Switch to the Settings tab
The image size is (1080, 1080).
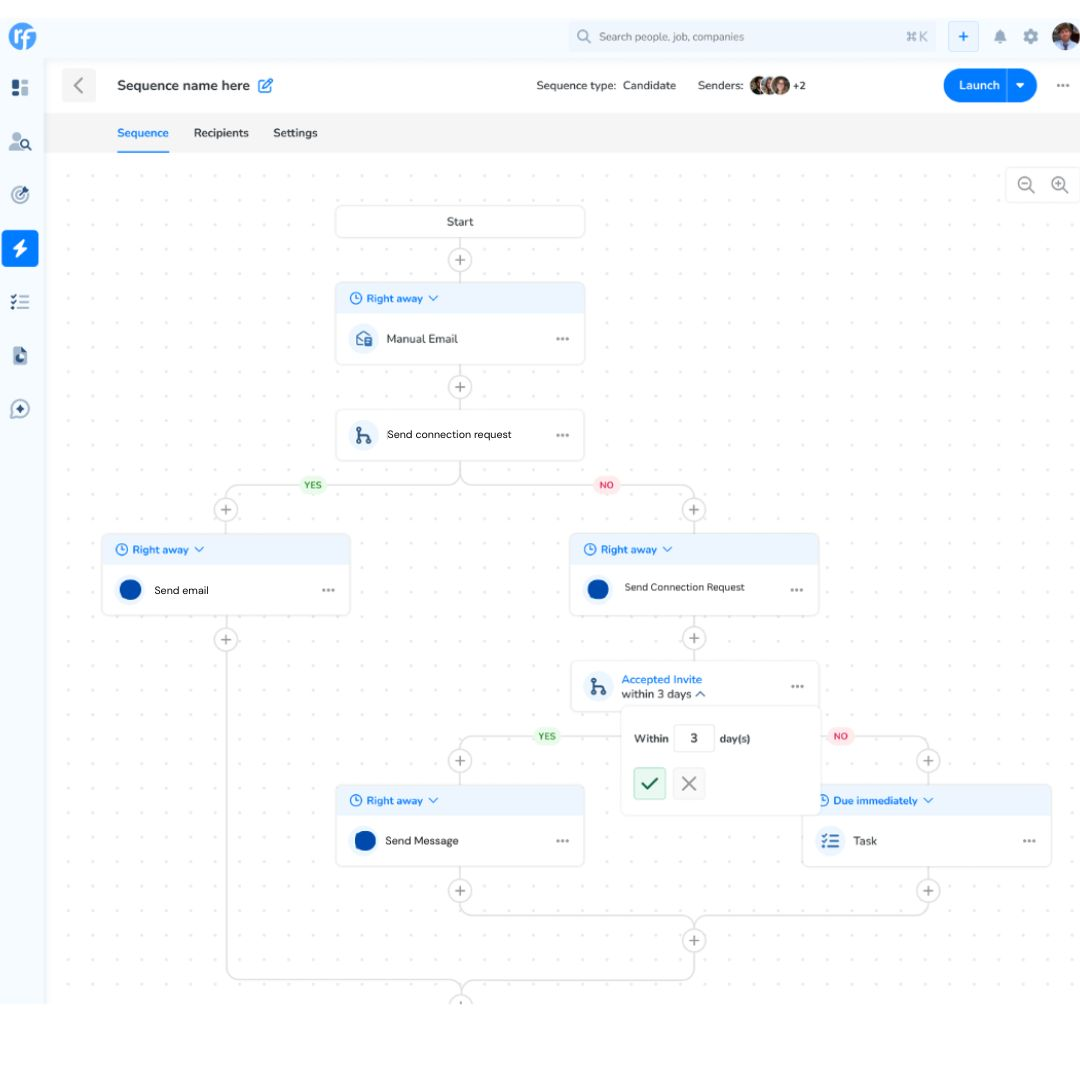click(x=295, y=133)
